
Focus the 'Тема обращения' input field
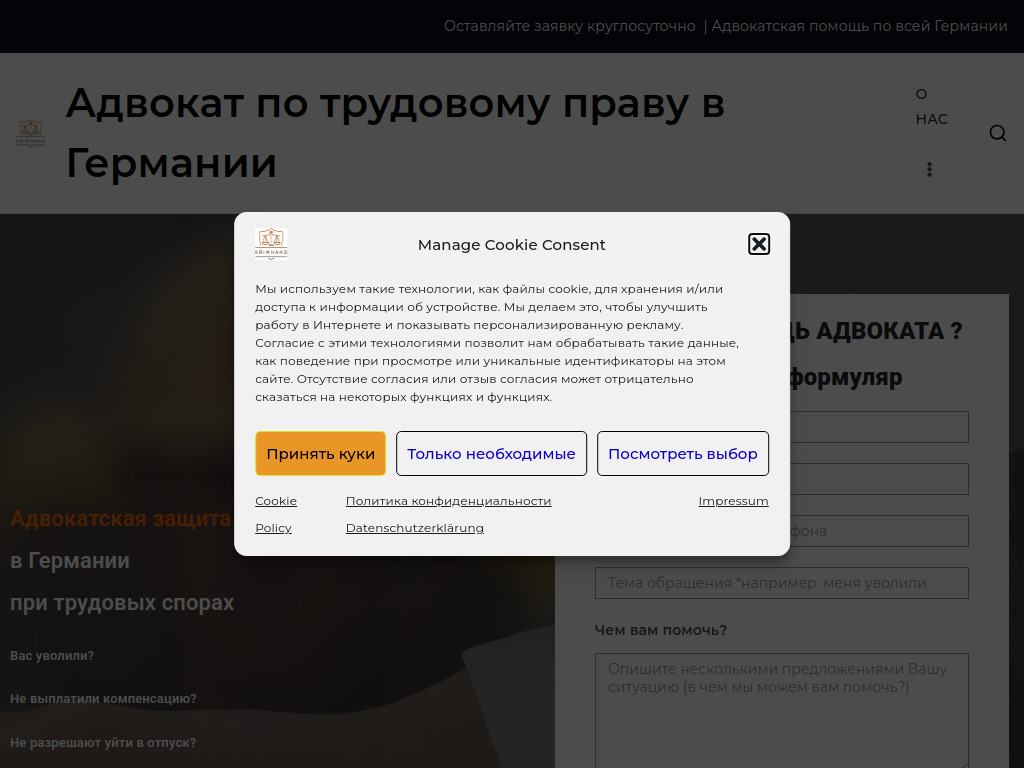781,583
